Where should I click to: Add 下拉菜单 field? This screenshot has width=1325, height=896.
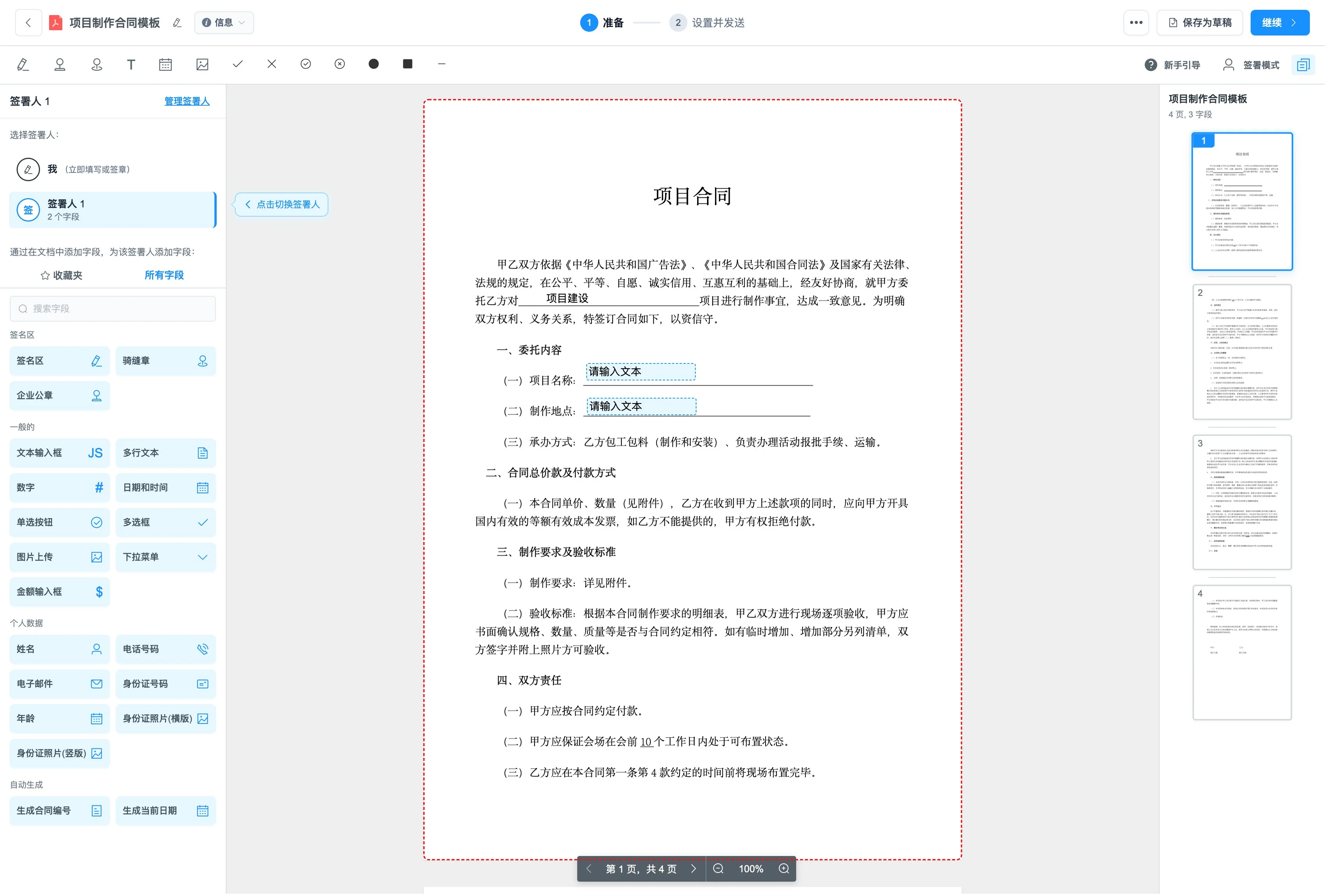pos(166,557)
